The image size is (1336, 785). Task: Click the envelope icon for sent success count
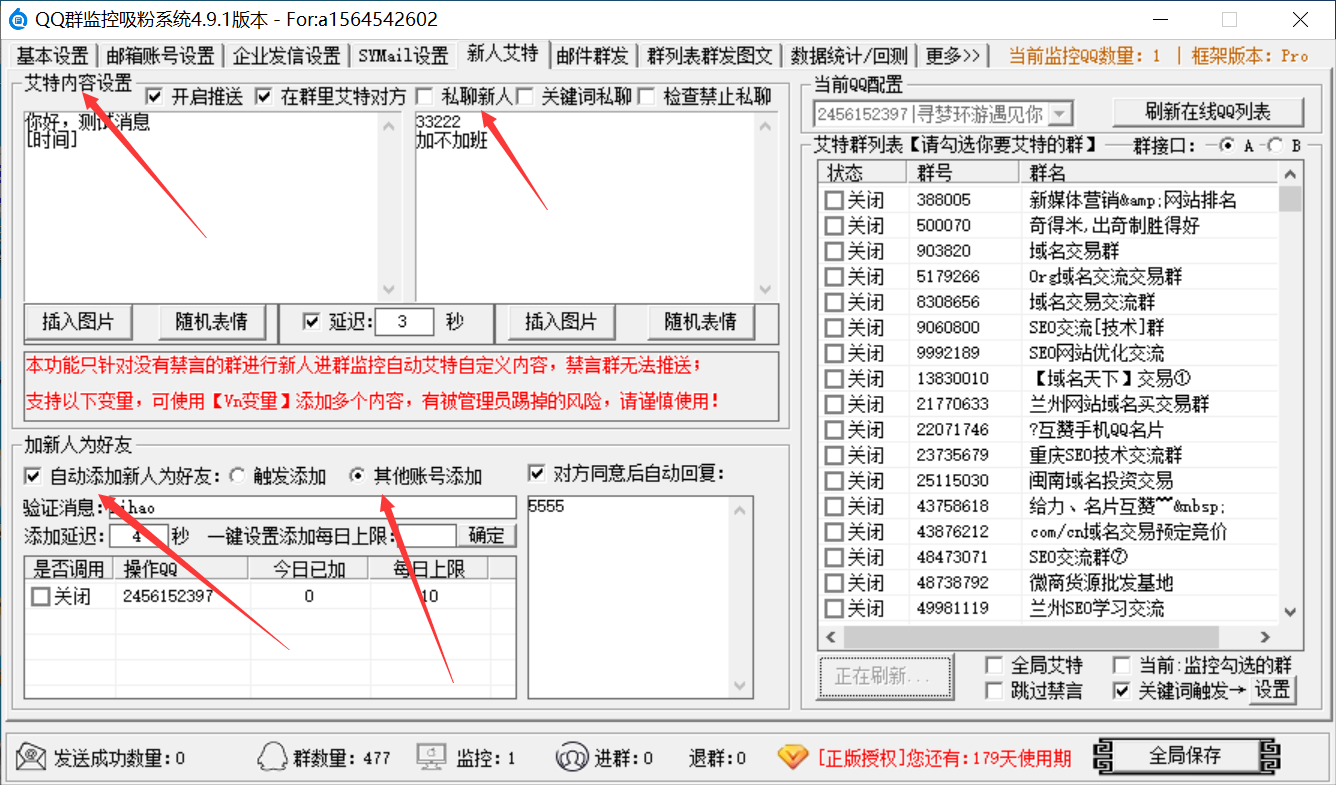point(31,756)
